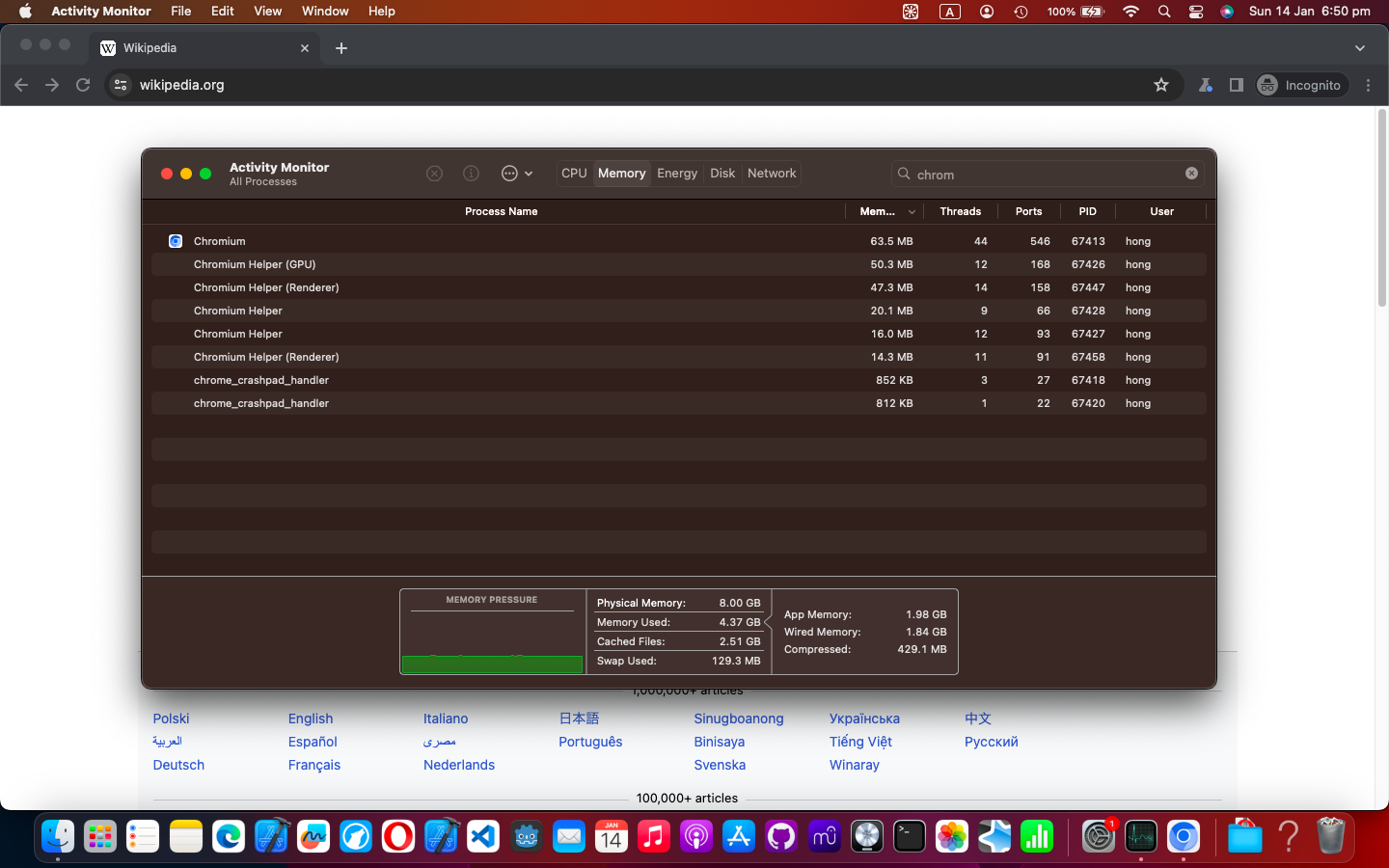Open Finder from the Dock
This screenshot has height=868, width=1389.
point(58,836)
